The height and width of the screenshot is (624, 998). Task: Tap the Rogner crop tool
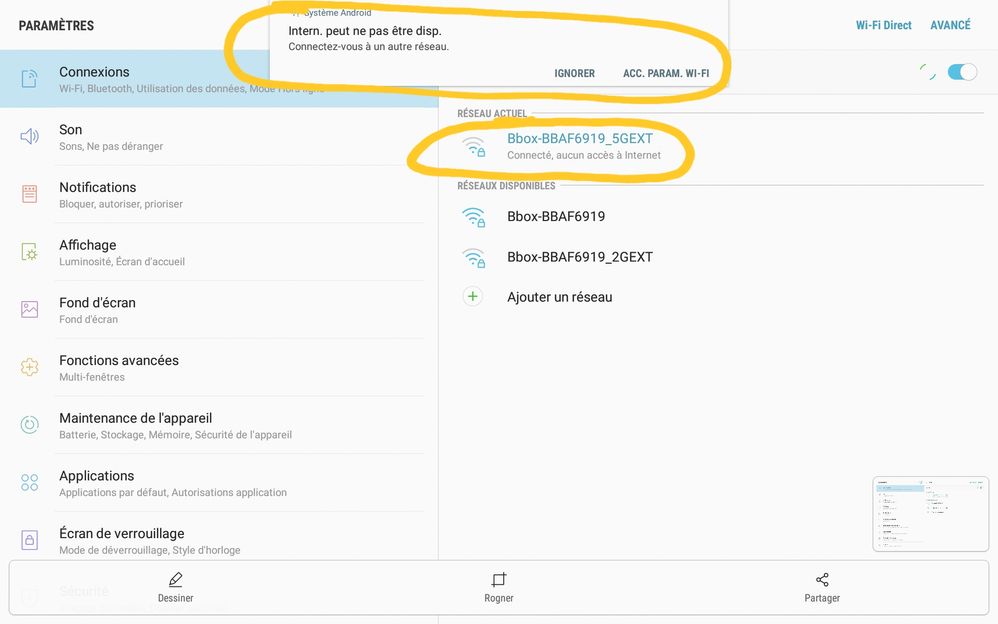click(x=499, y=587)
